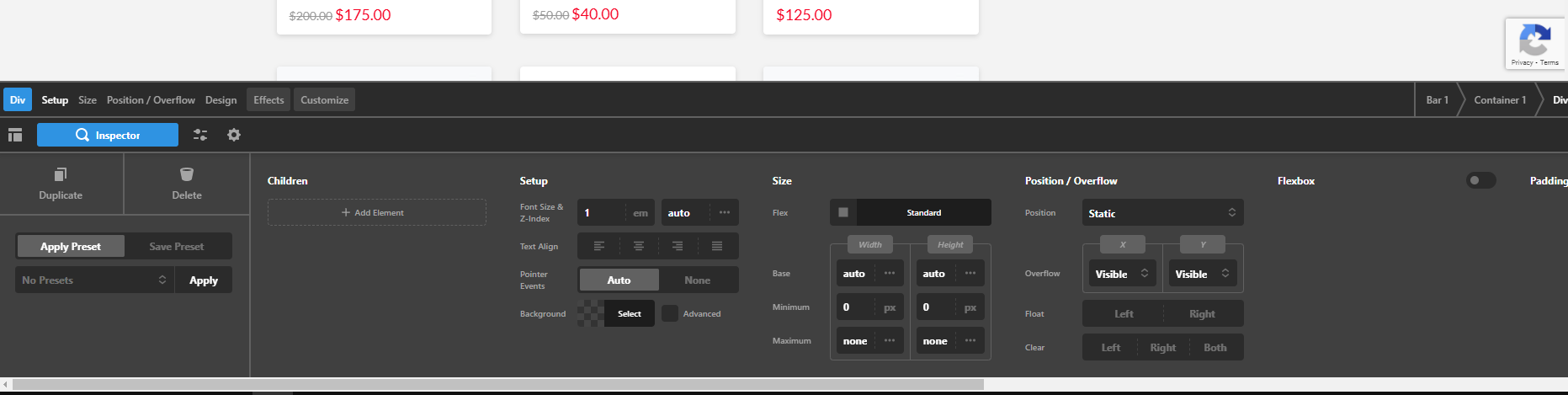Check the Advanced background checkbox
1568x395 pixels.
tap(670, 313)
